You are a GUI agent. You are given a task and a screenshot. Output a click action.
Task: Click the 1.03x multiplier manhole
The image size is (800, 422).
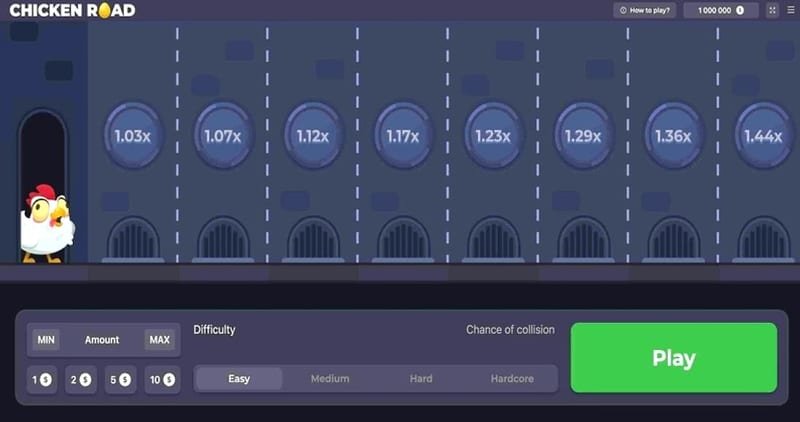click(133, 136)
